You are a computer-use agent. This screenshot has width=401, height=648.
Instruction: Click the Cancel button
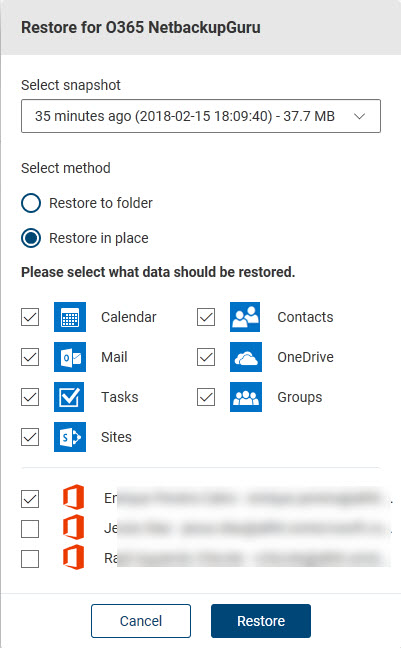[141, 621]
